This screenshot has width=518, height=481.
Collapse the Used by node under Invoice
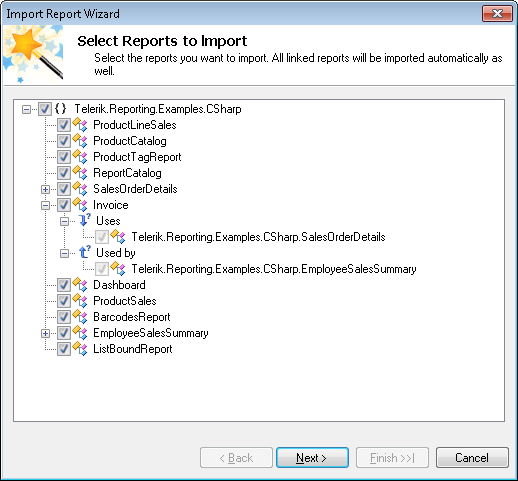(x=64, y=253)
